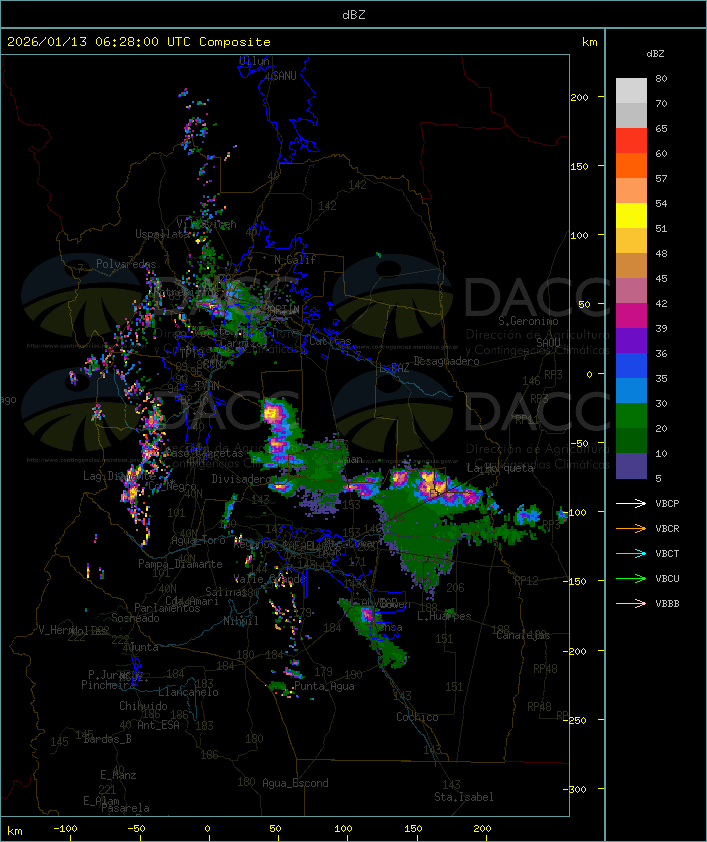Click the VBBB legend label
This screenshot has width=707, height=842.
pos(667,604)
